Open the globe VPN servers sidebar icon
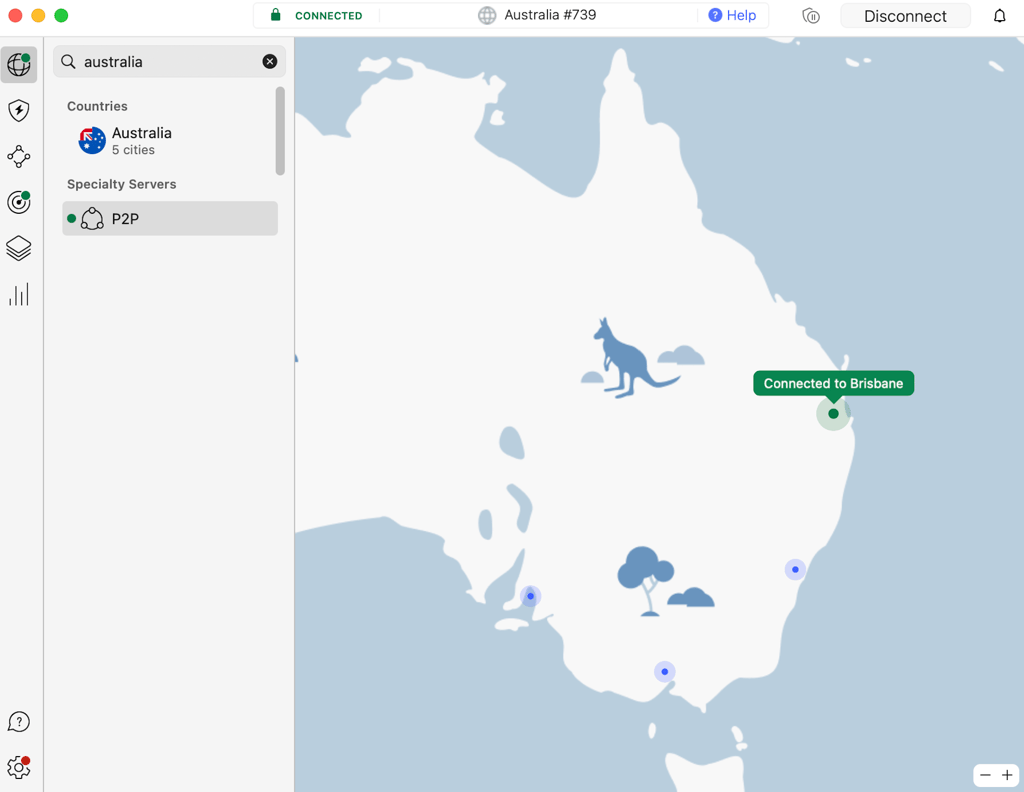Viewport: 1024px width, 792px height. (x=18, y=64)
